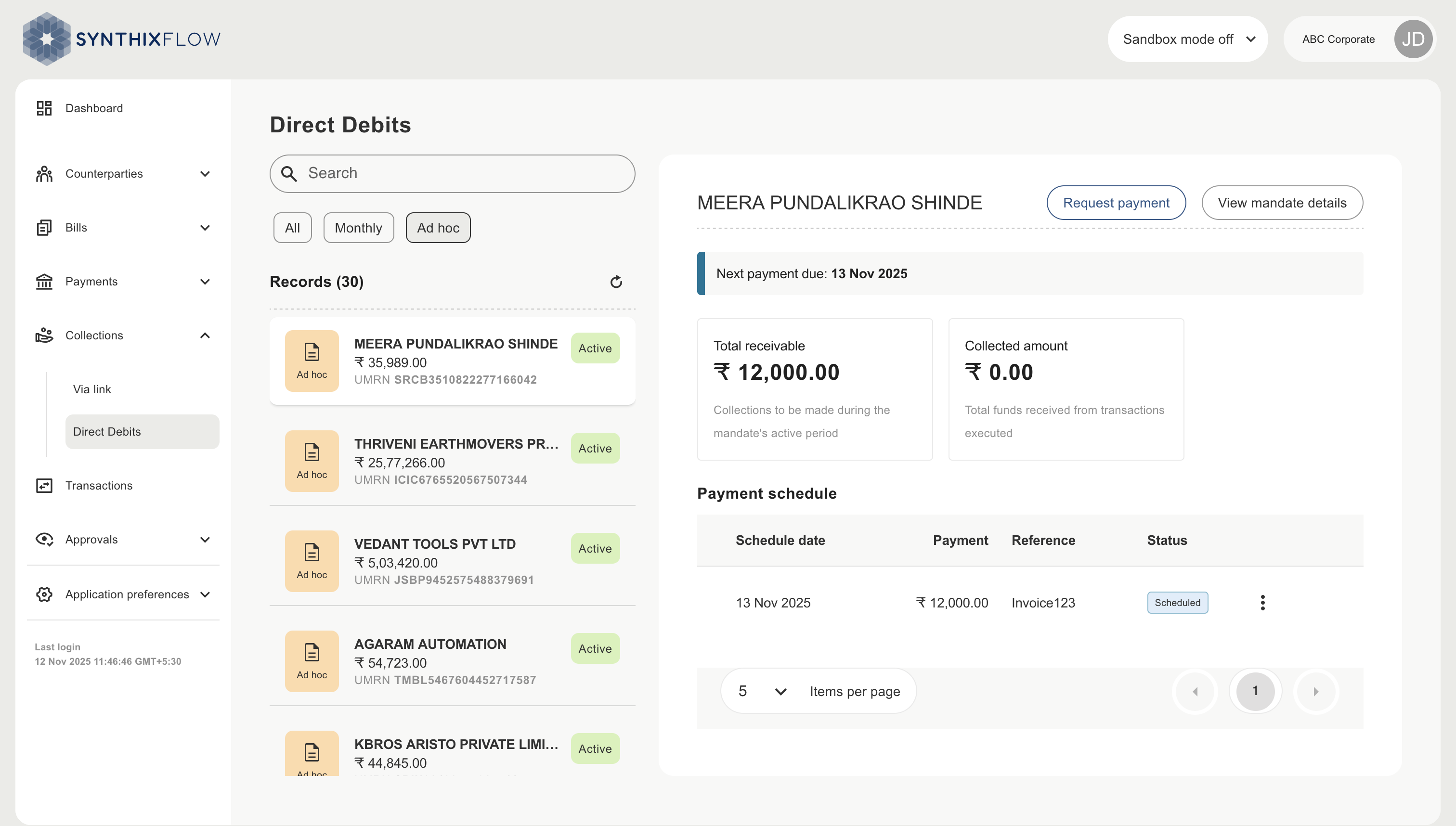Image resolution: width=1456 pixels, height=826 pixels.
Task: Open Agaram Automation mandate record
Action: point(452,661)
